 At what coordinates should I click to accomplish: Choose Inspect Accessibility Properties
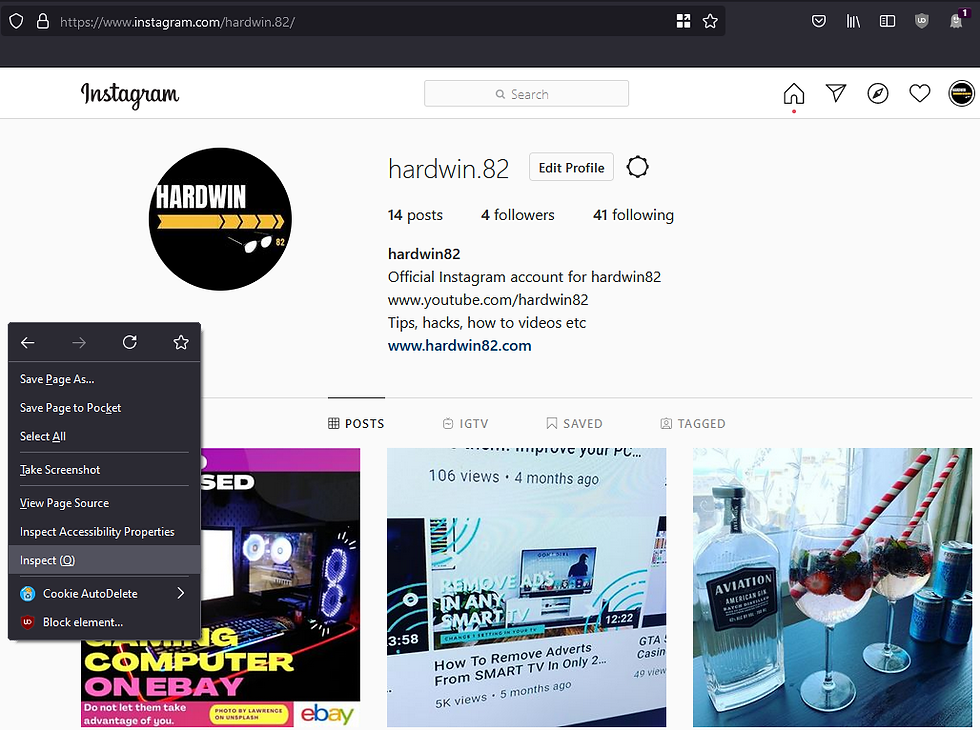pos(104,531)
